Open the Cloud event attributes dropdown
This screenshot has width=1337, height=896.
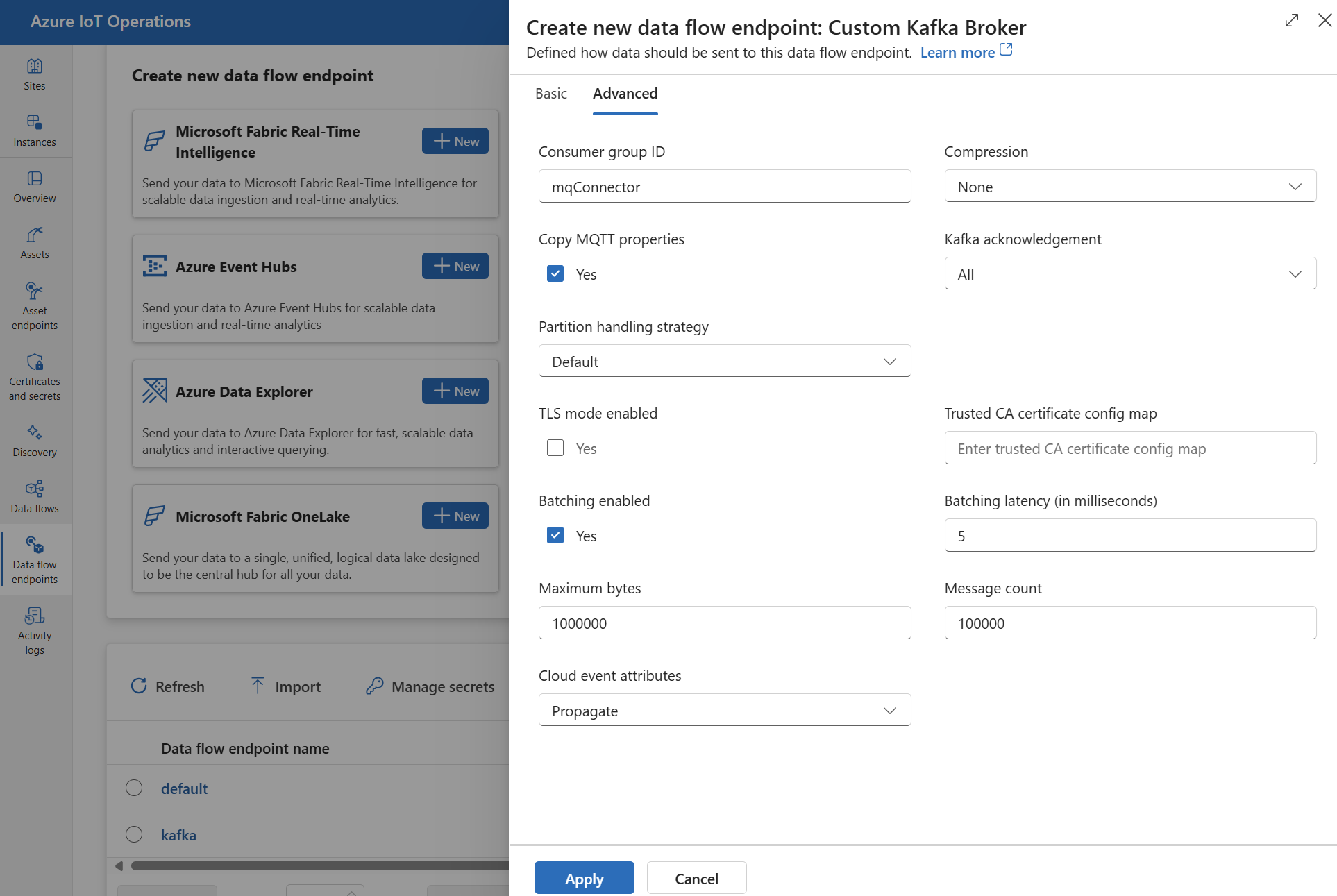724,709
